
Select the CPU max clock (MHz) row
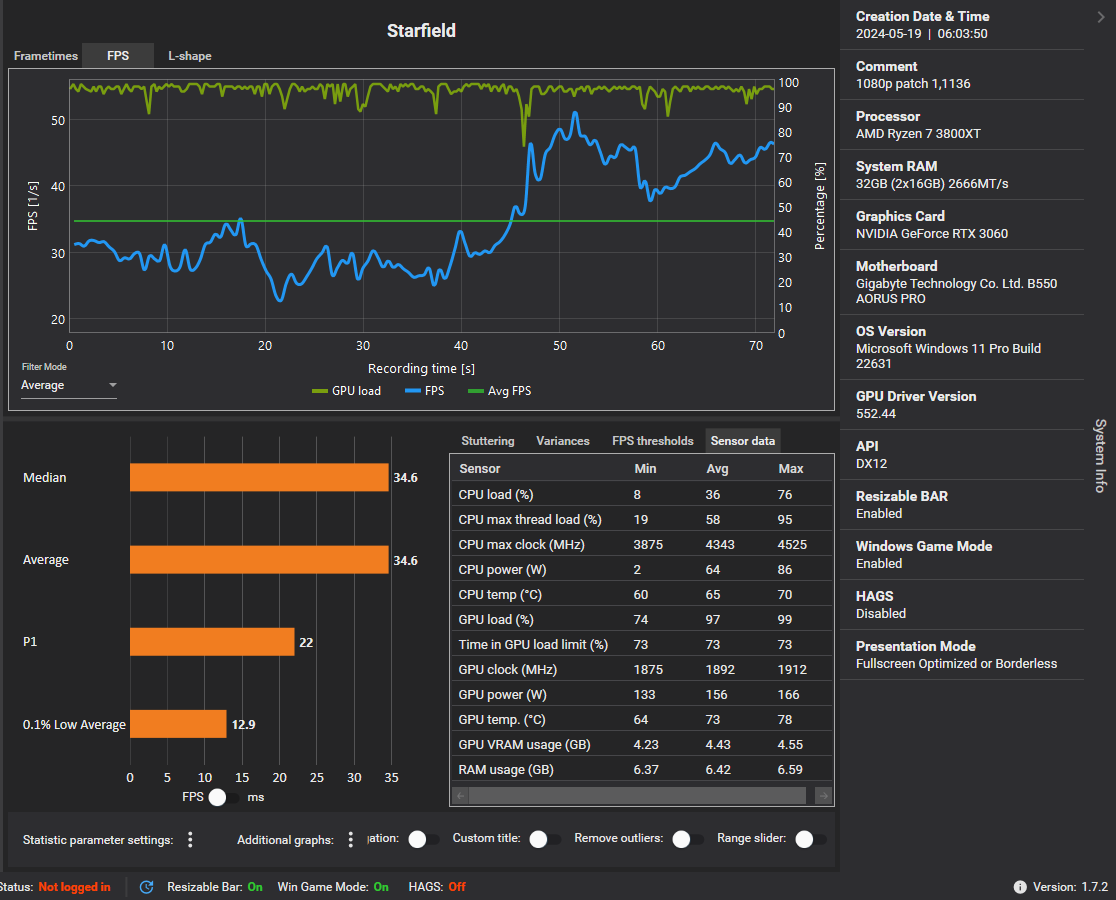pyautogui.click(x=641, y=544)
